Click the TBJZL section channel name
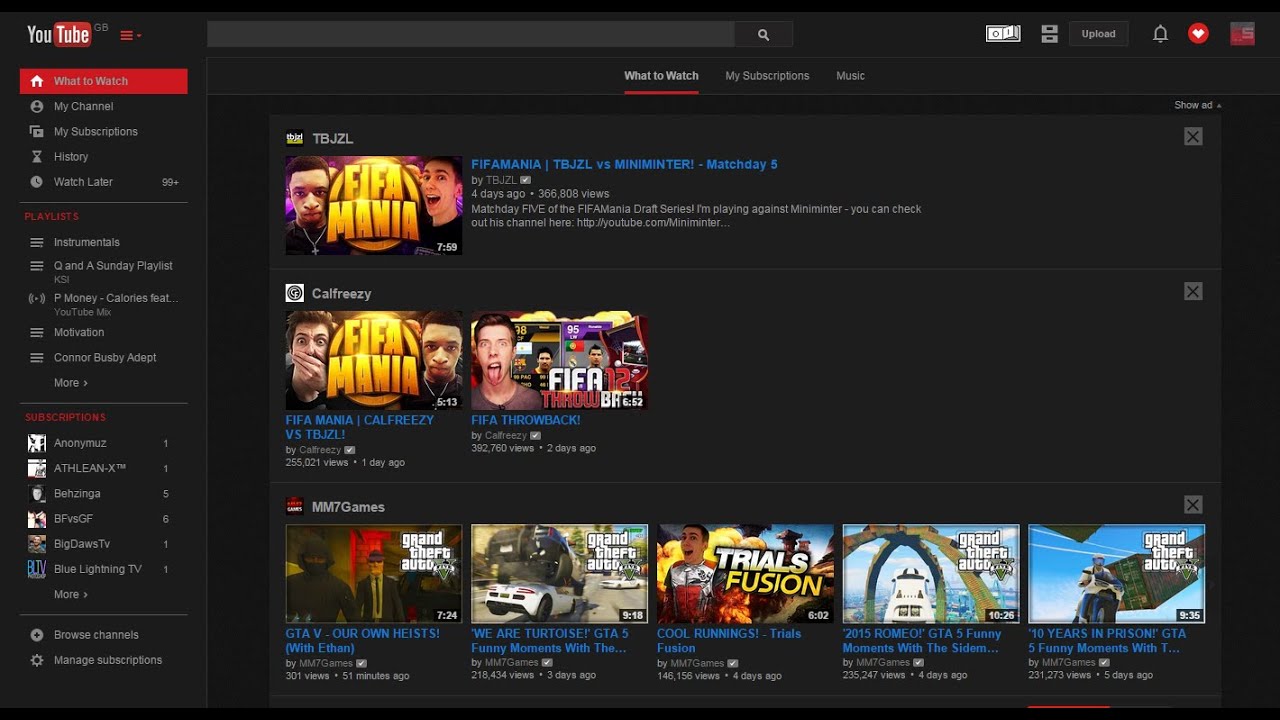The height and width of the screenshot is (720, 1280). tap(332, 138)
